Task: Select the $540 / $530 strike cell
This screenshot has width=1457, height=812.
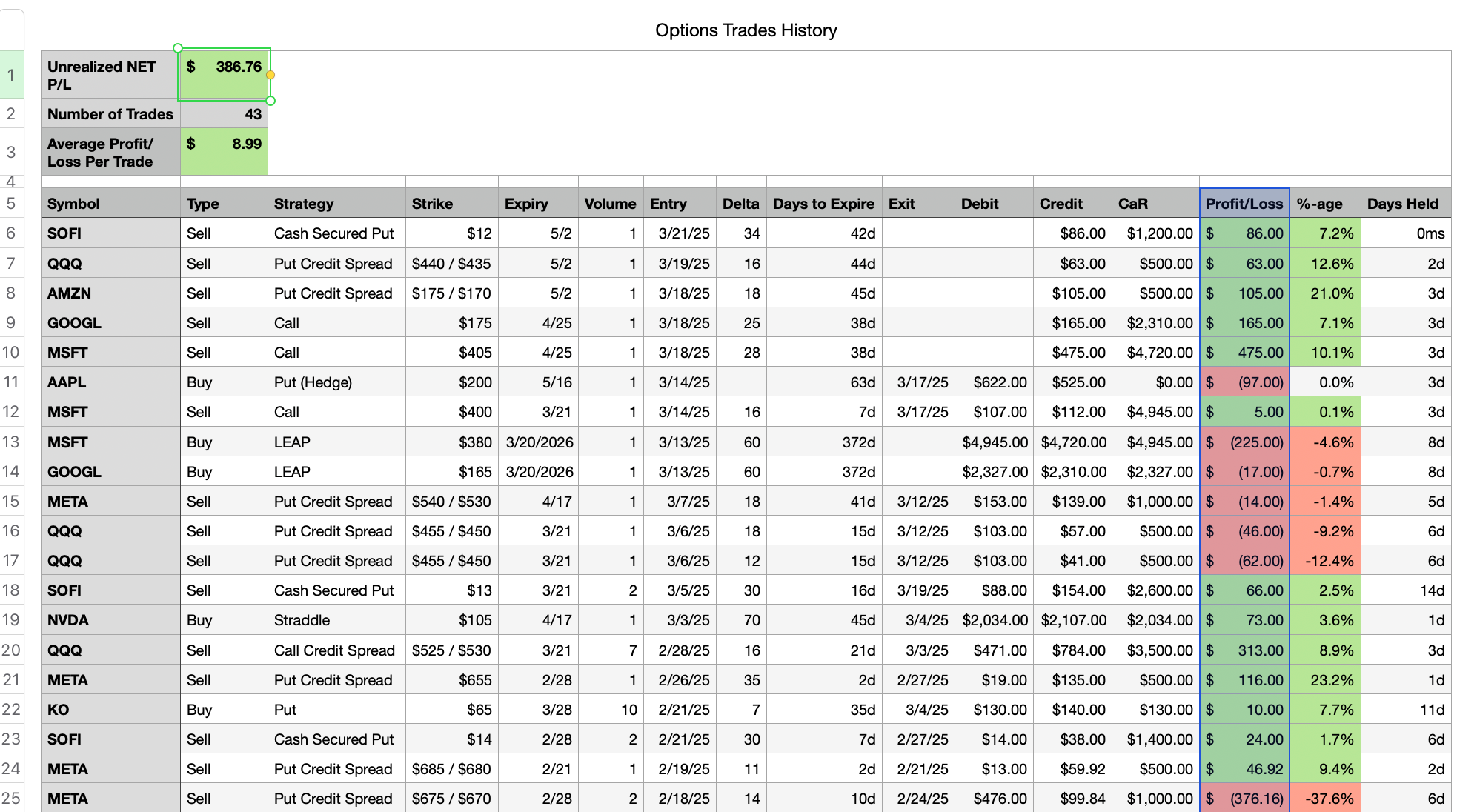Action: pyautogui.click(x=452, y=502)
